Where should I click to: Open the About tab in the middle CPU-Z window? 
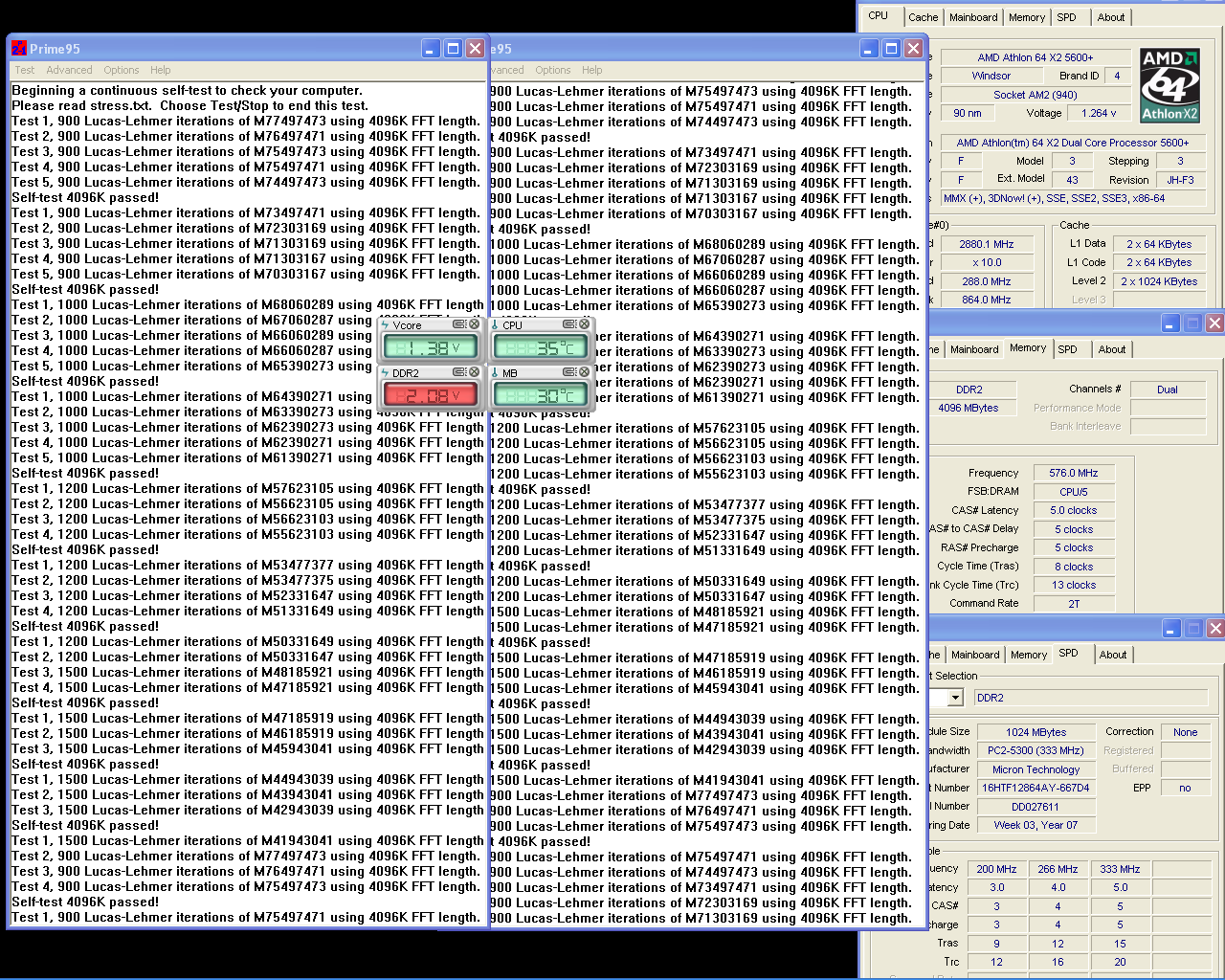coord(1112,349)
